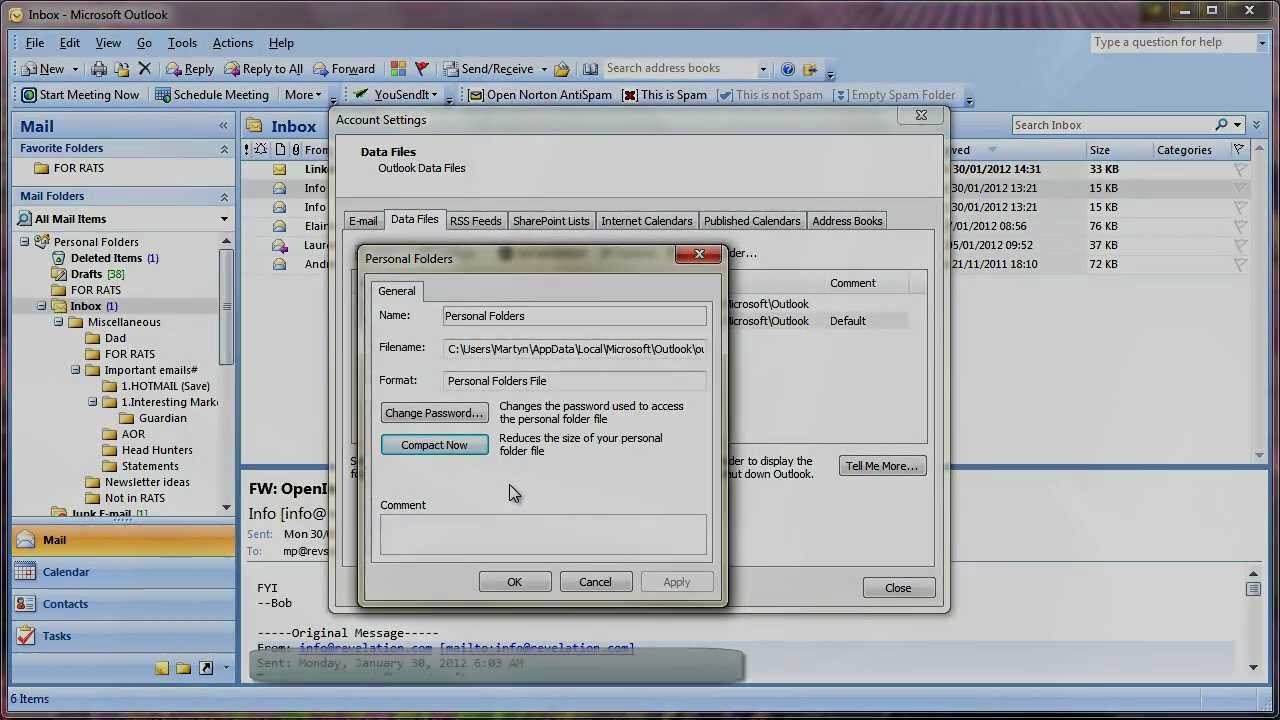The width and height of the screenshot is (1280, 720).
Task: Open the Published Calendars tab
Action: 752,221
